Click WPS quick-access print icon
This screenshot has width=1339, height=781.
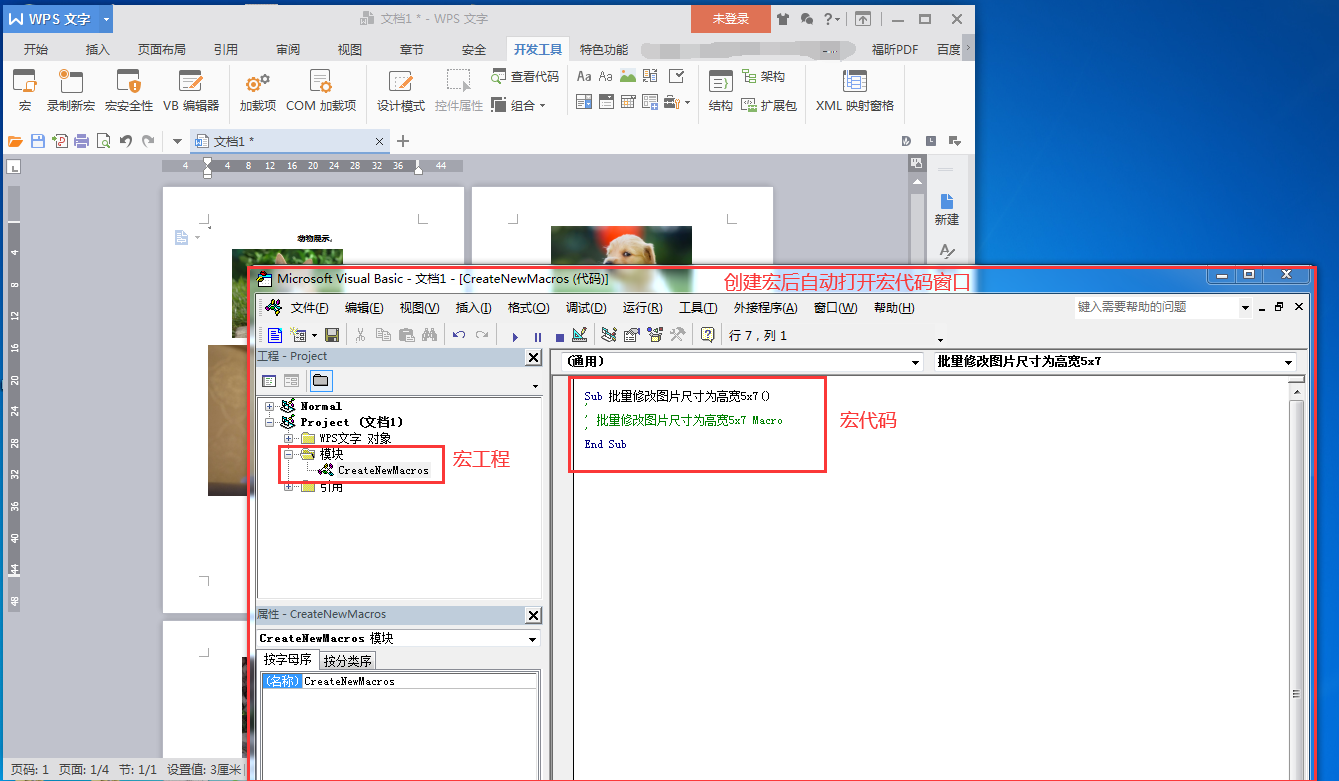[x=82, y=141]
